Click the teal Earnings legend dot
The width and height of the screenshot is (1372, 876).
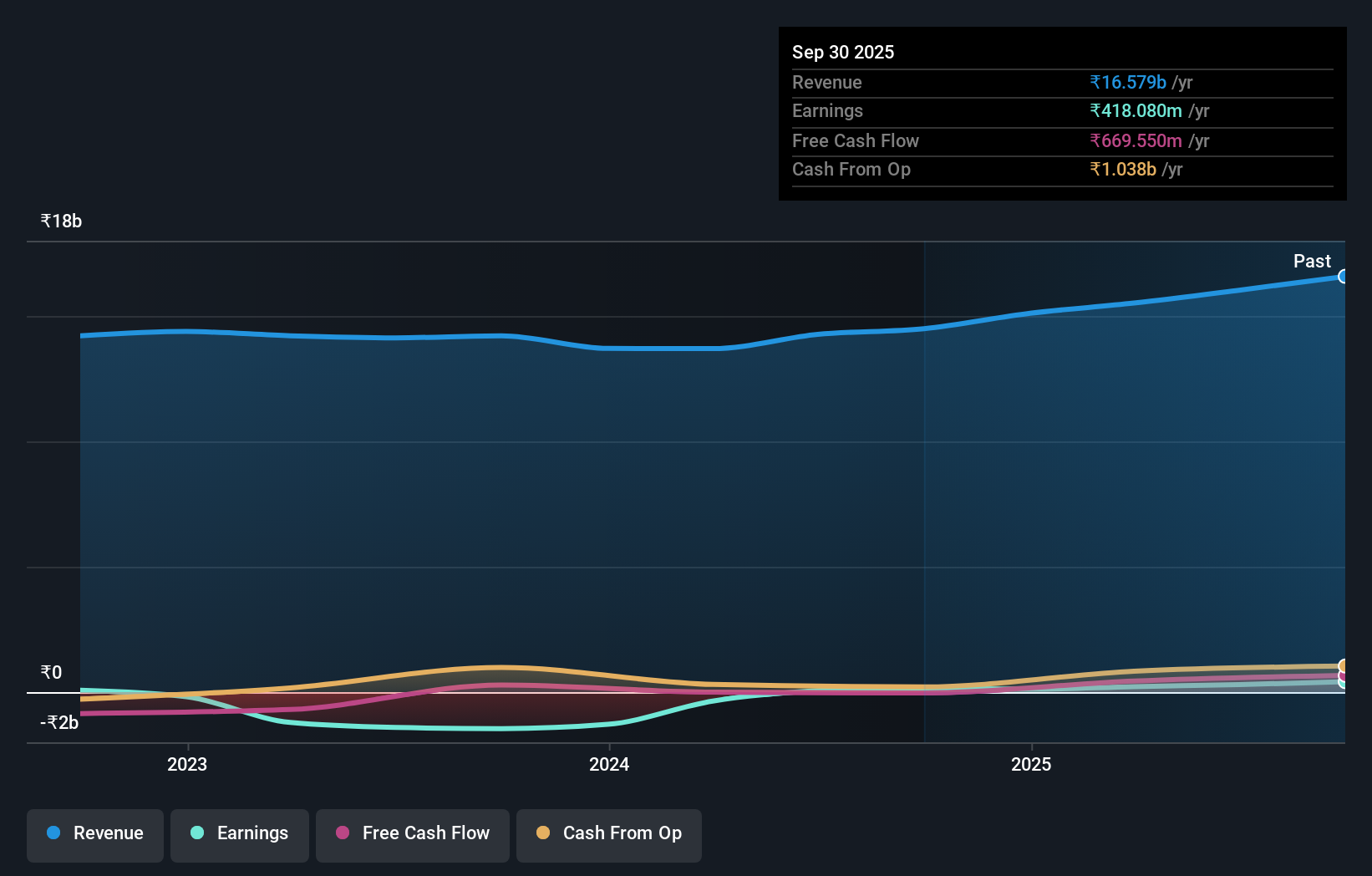tap(196, 833)
